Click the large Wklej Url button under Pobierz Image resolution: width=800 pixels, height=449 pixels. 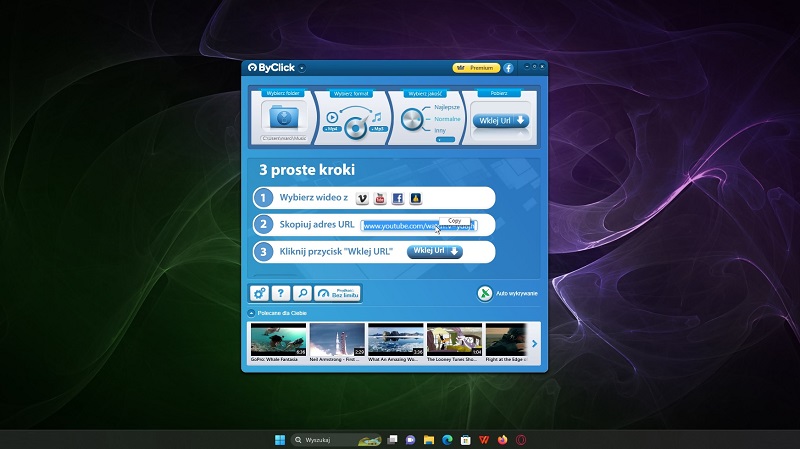pyautogui.click(x=501, y=121)
